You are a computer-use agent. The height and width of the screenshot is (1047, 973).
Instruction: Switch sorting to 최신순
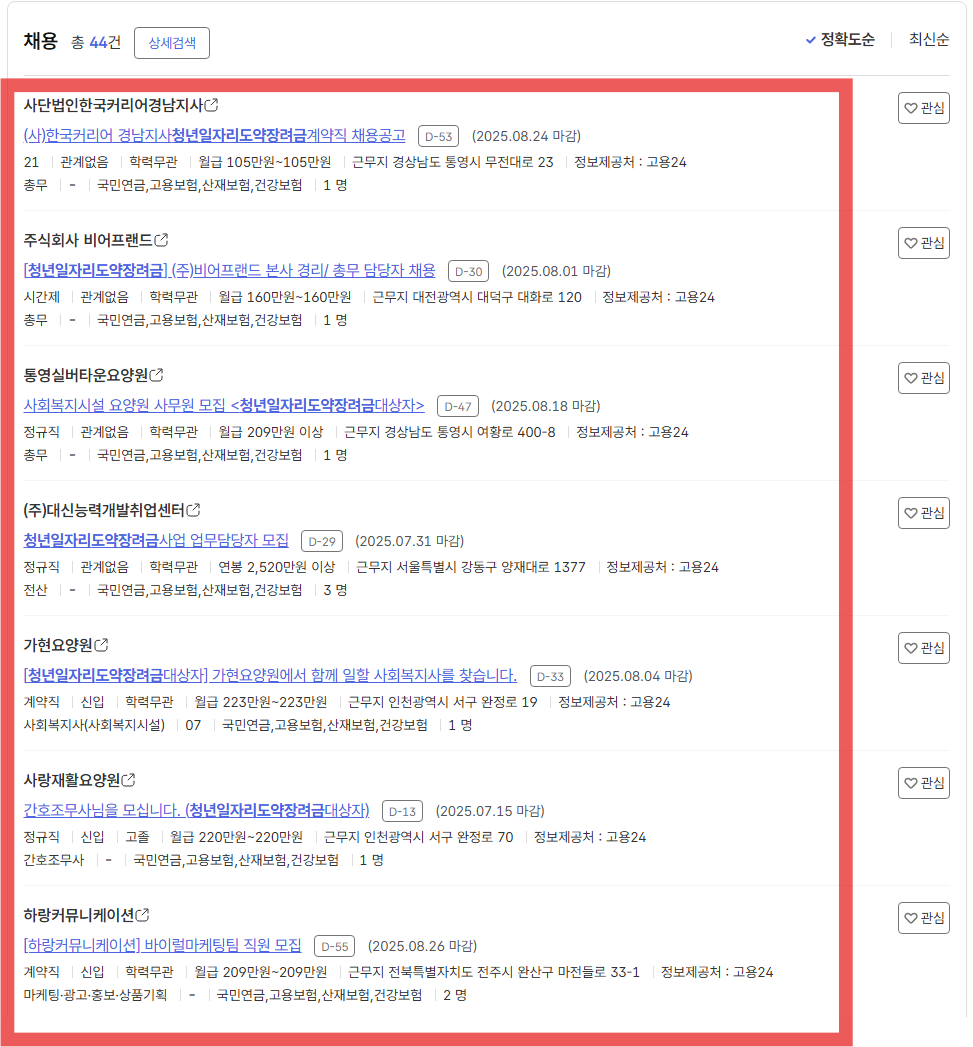928,39
